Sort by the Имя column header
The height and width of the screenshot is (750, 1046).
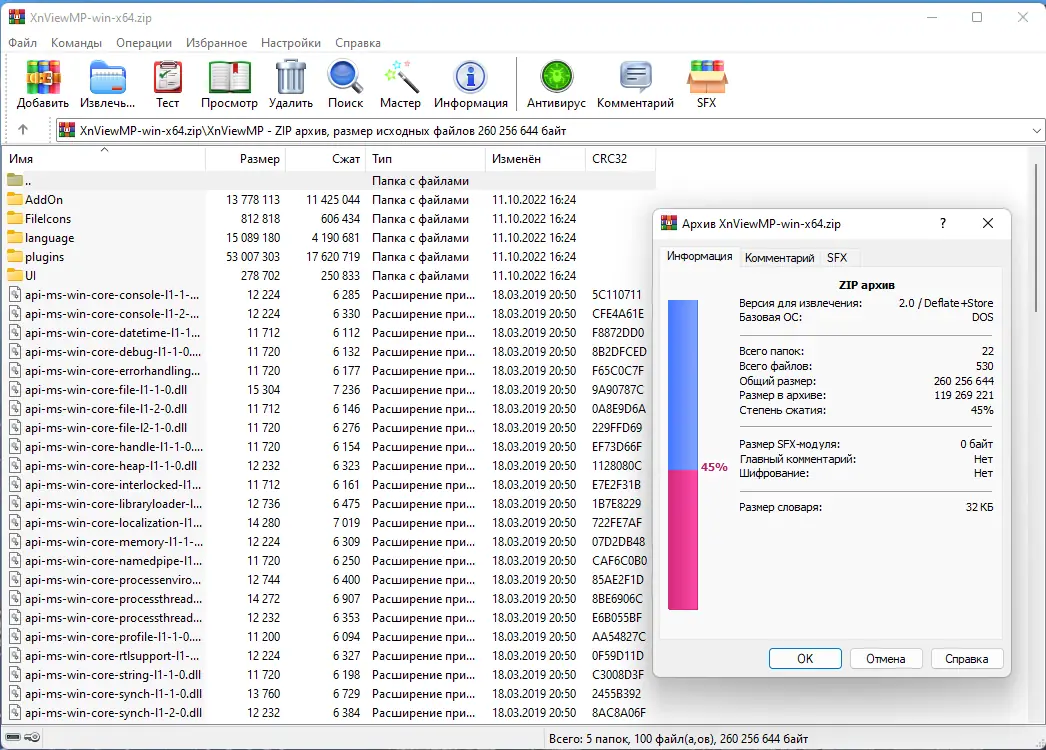click(x=104, y=159)
